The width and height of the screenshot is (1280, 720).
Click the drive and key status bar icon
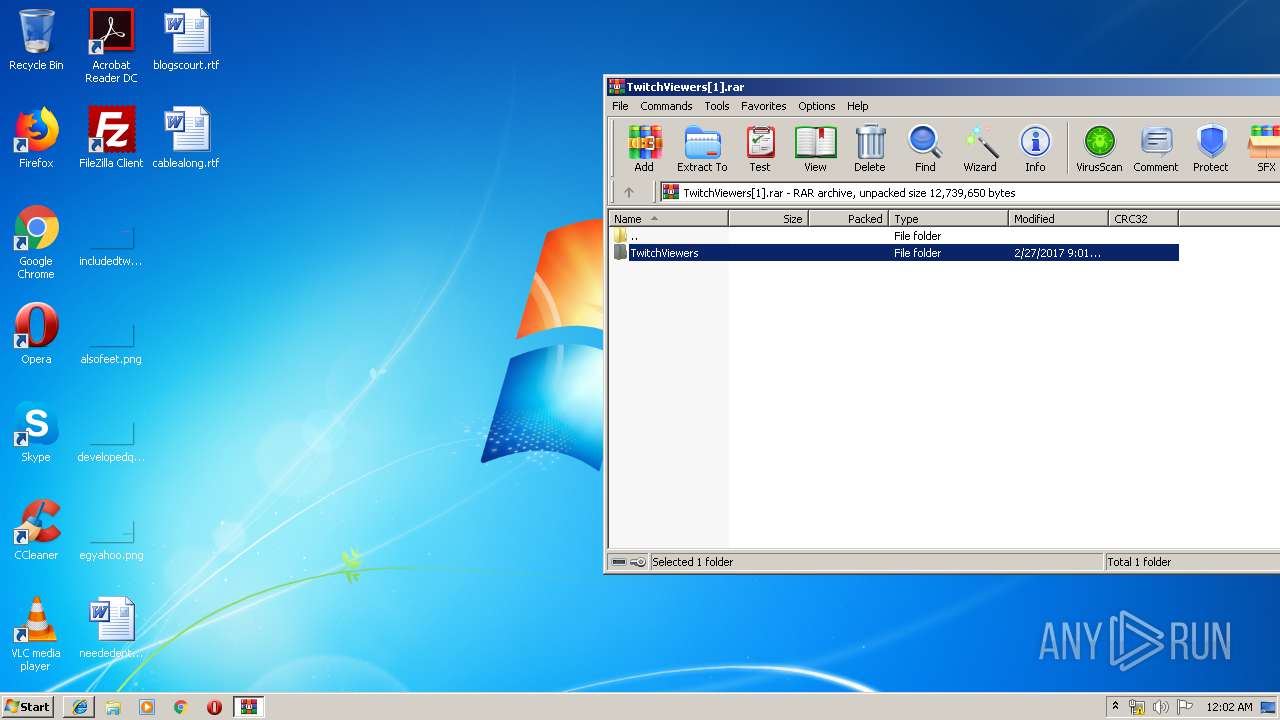click(629, 562)
